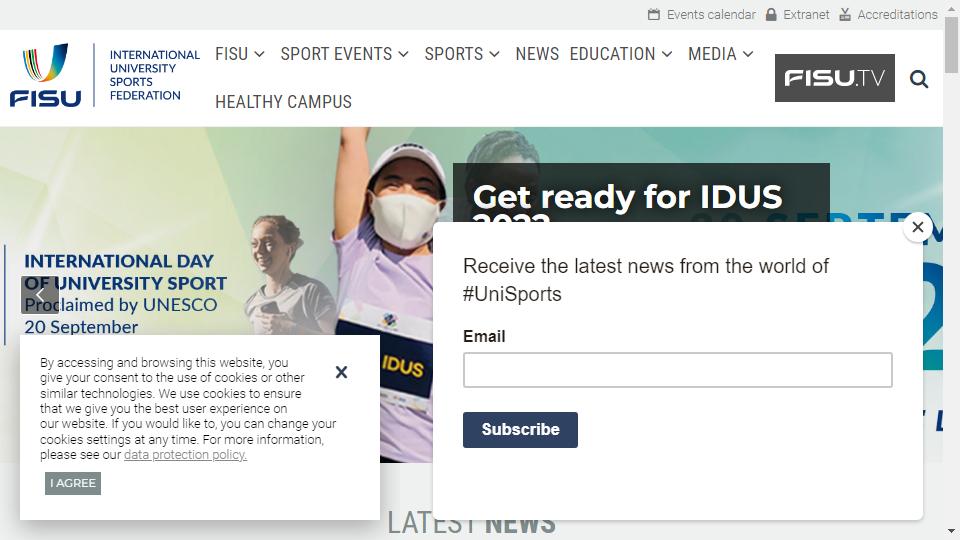Click the I AGREE cookie button
Viewport: 960px width, 540px height.
(73, 483)
